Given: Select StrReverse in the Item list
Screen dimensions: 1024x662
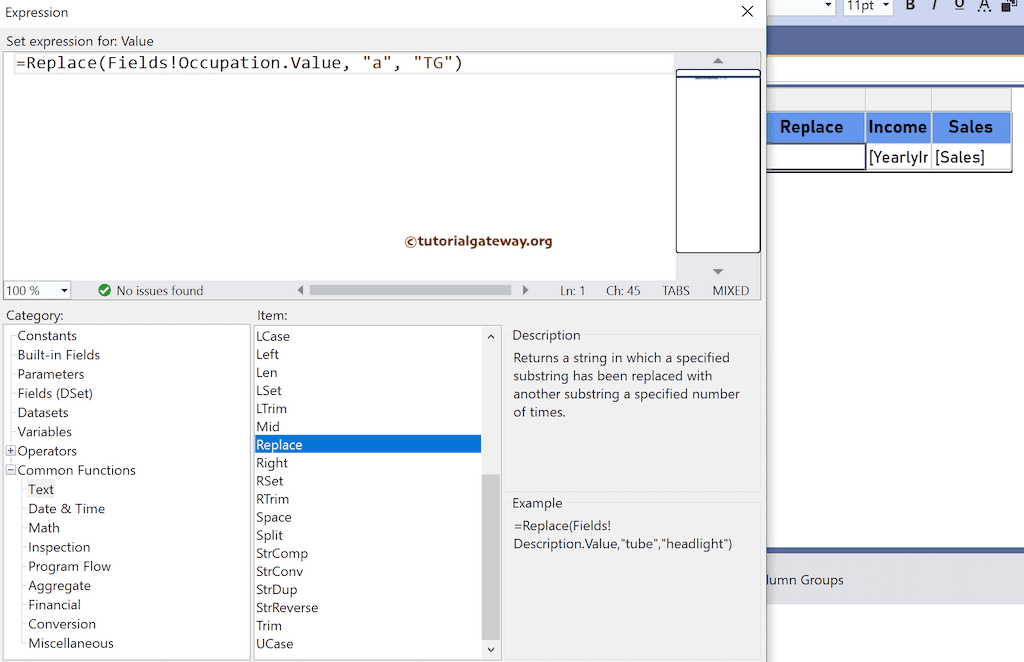Looking at the screenshot, I should point(287,607).
